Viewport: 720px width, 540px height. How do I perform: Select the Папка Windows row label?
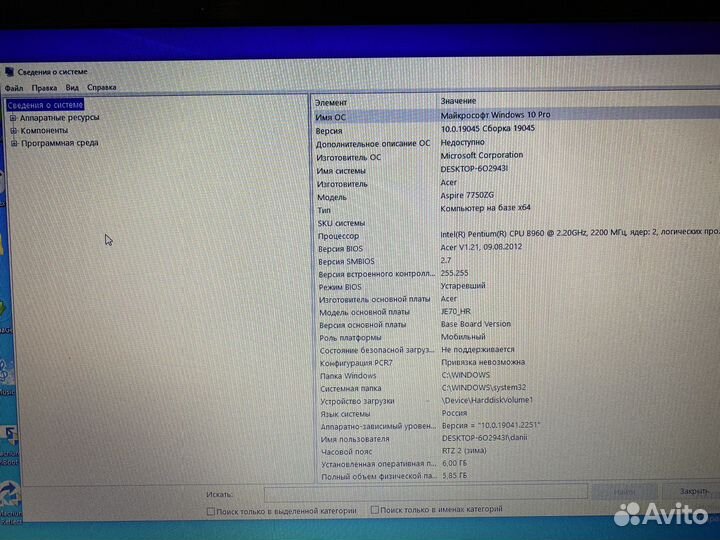[348, 376]
